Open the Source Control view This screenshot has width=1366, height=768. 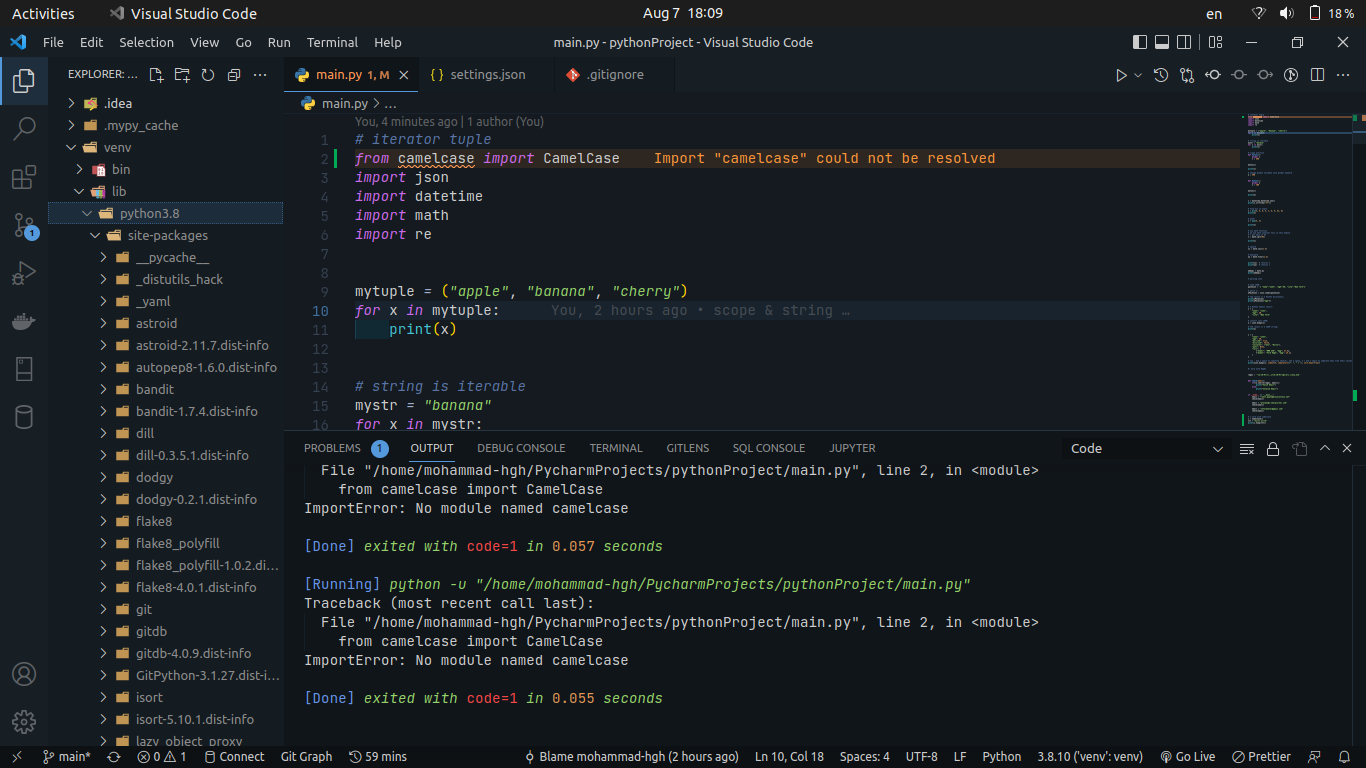(x=24, y=225)
